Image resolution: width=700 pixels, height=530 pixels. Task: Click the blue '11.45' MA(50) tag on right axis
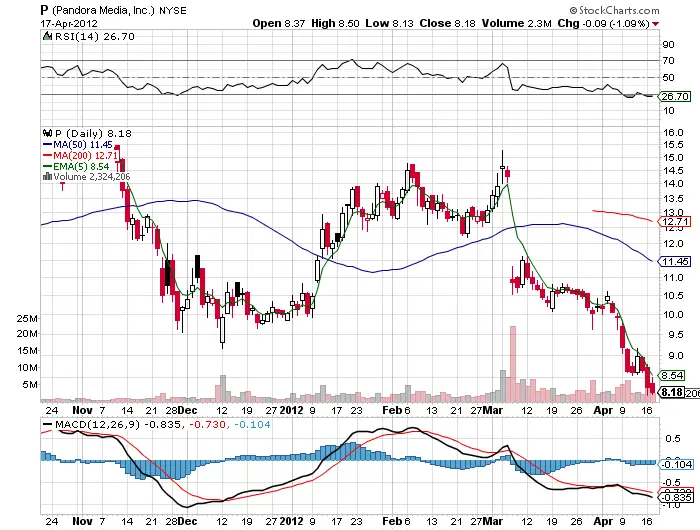point(675,262)
